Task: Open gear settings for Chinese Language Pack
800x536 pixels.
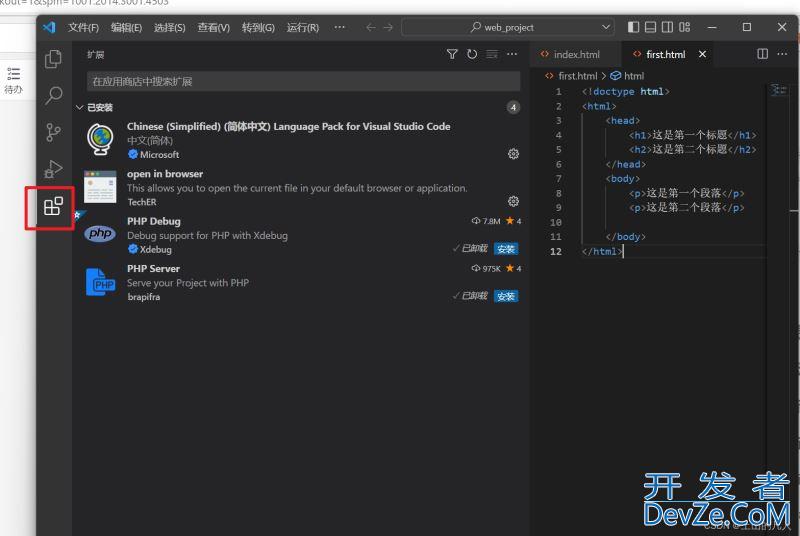Action: (x=513, y=154)
